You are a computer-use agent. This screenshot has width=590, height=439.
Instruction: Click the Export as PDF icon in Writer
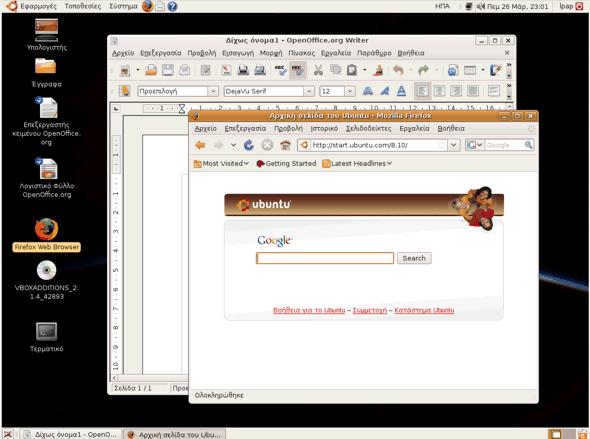point(226,70)
